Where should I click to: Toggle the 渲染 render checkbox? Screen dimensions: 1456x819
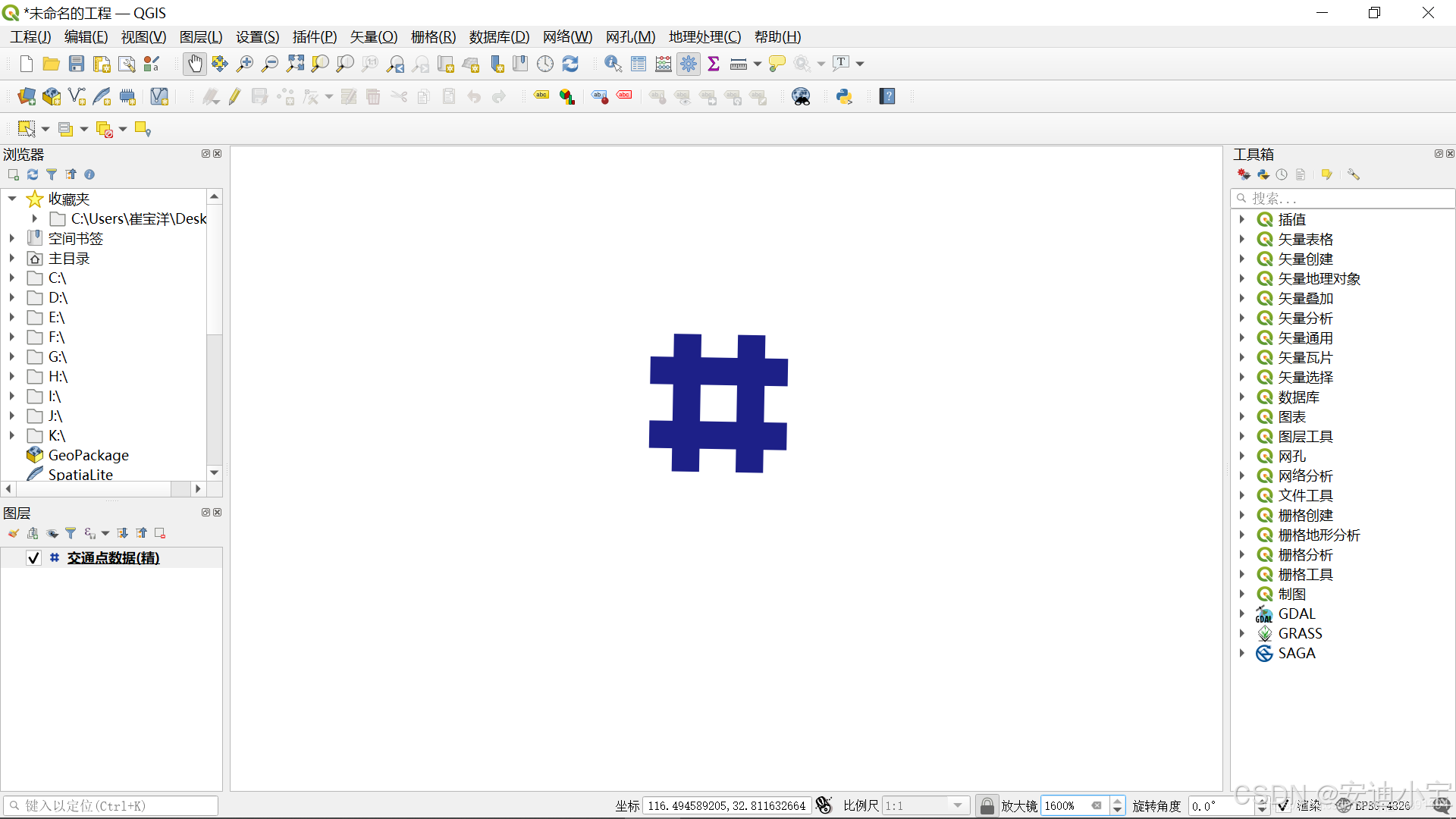1283,805
